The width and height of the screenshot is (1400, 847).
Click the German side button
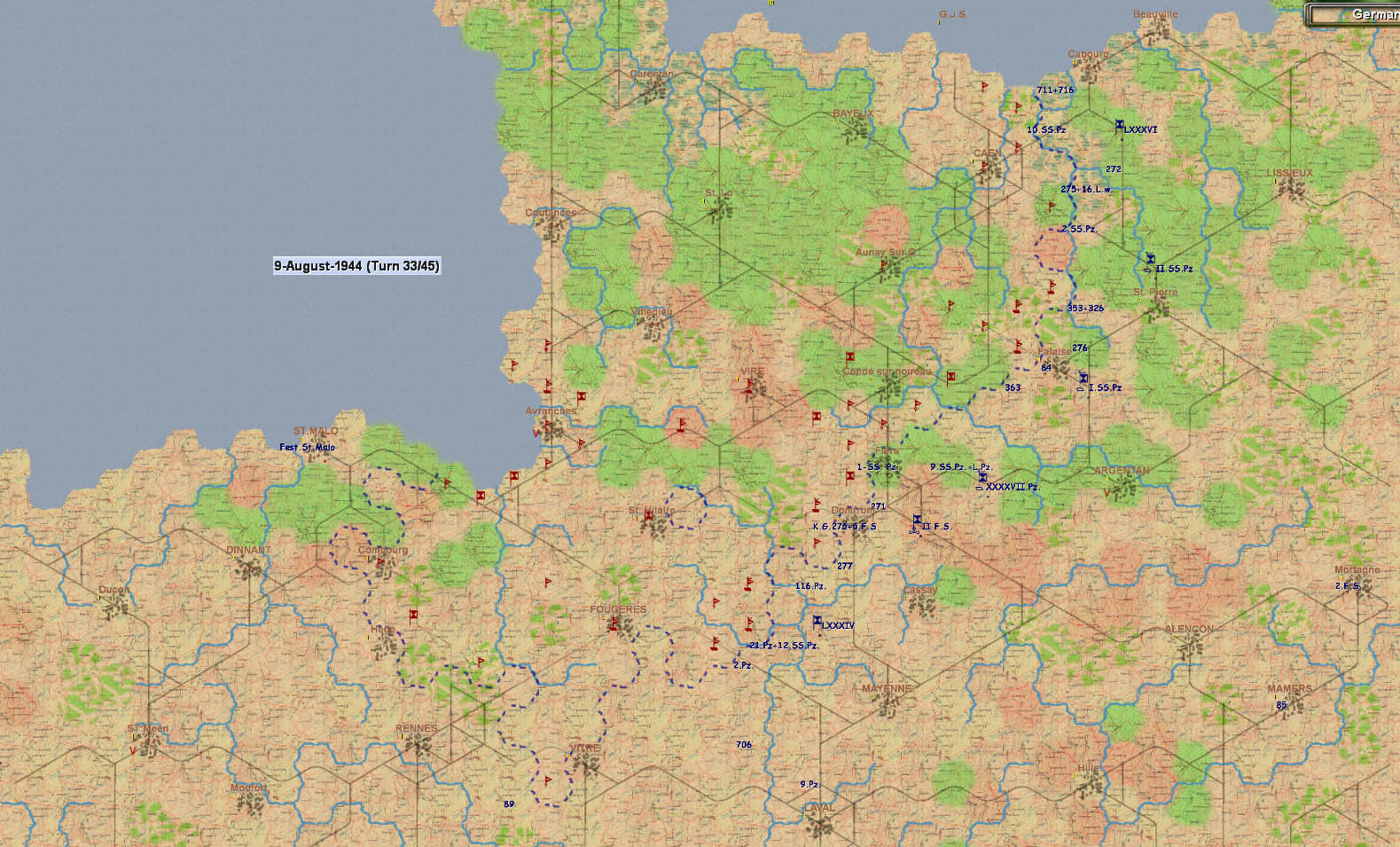(1353, 14)
